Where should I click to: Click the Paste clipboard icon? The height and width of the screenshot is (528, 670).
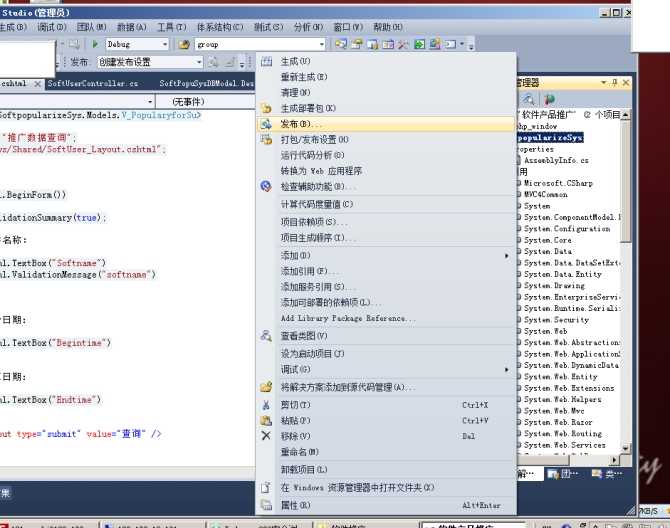click(266, 420)
